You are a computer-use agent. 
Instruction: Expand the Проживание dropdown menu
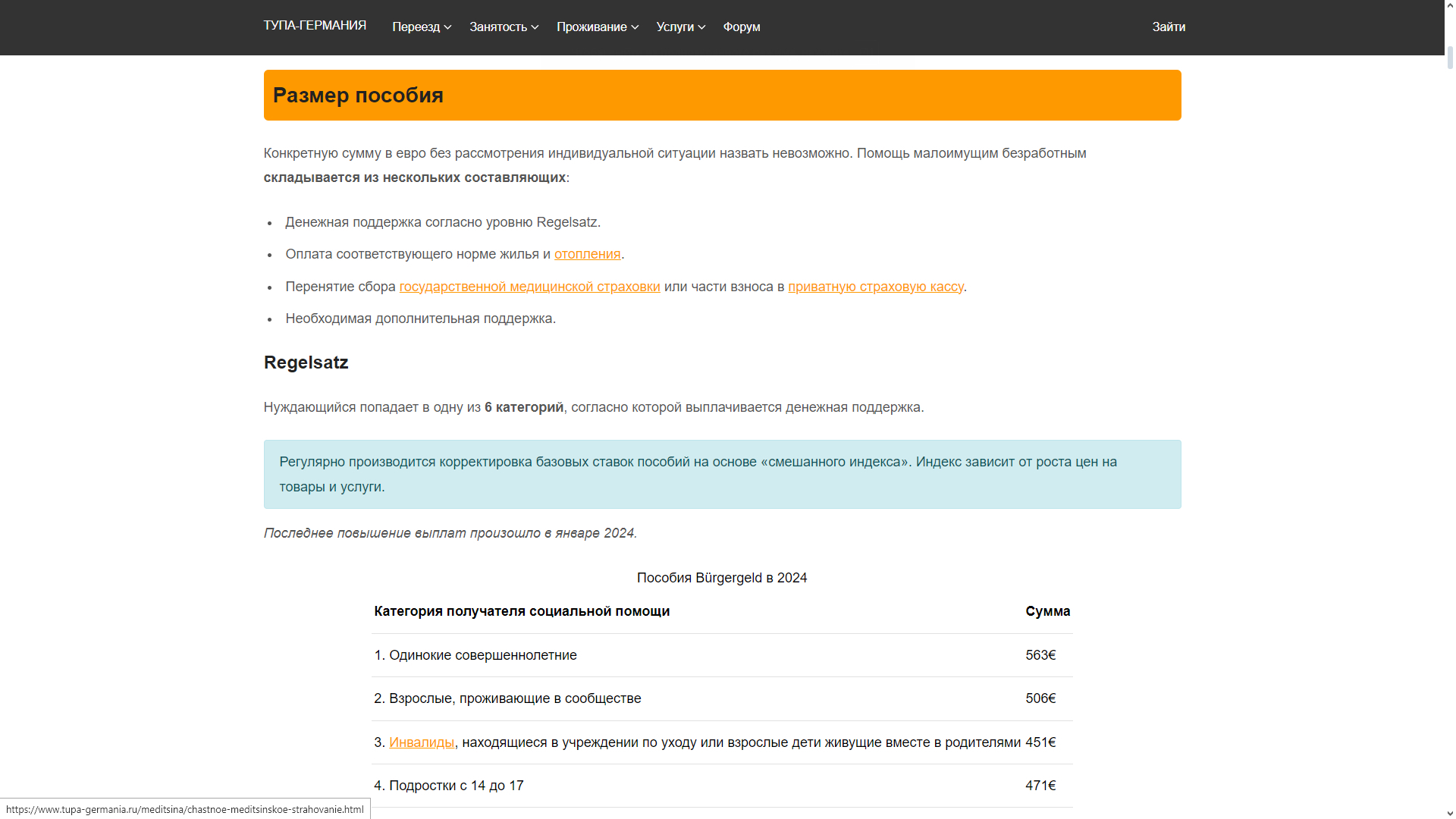[591, 27]
